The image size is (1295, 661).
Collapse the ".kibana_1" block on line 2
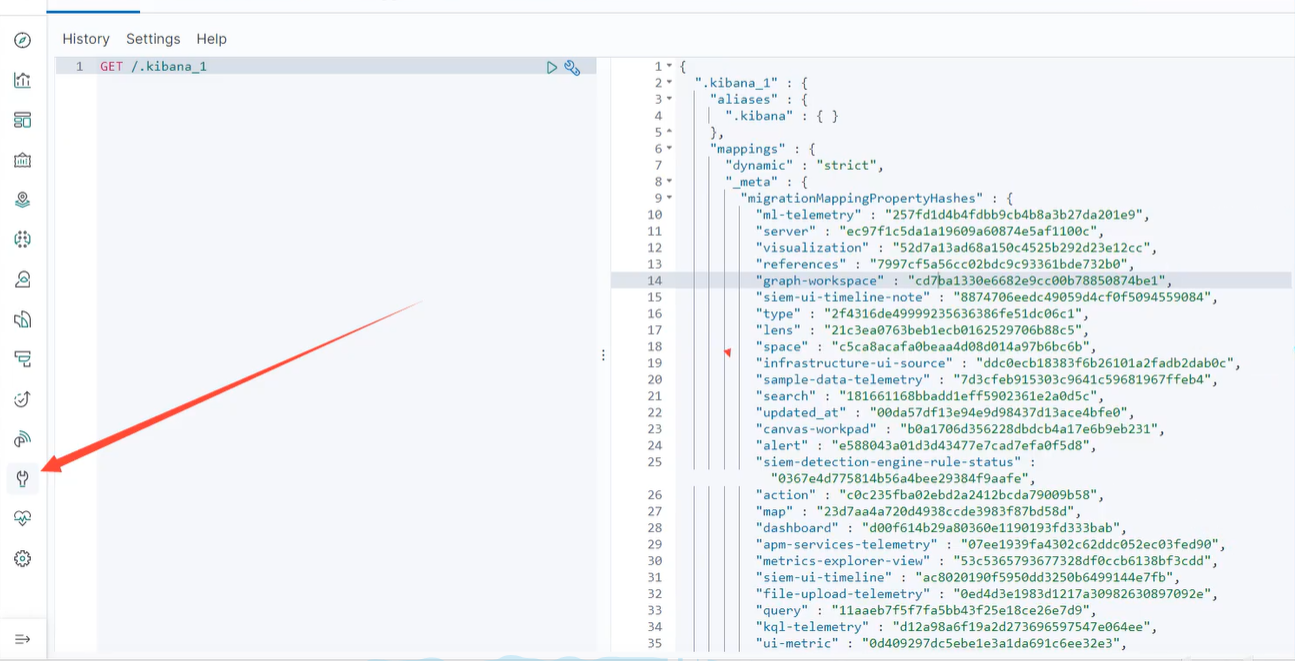click(669, 83)
